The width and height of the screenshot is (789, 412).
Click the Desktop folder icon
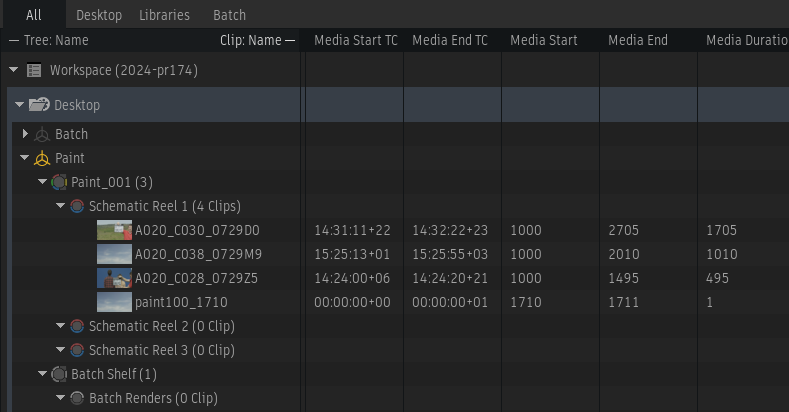pos(39,105)
